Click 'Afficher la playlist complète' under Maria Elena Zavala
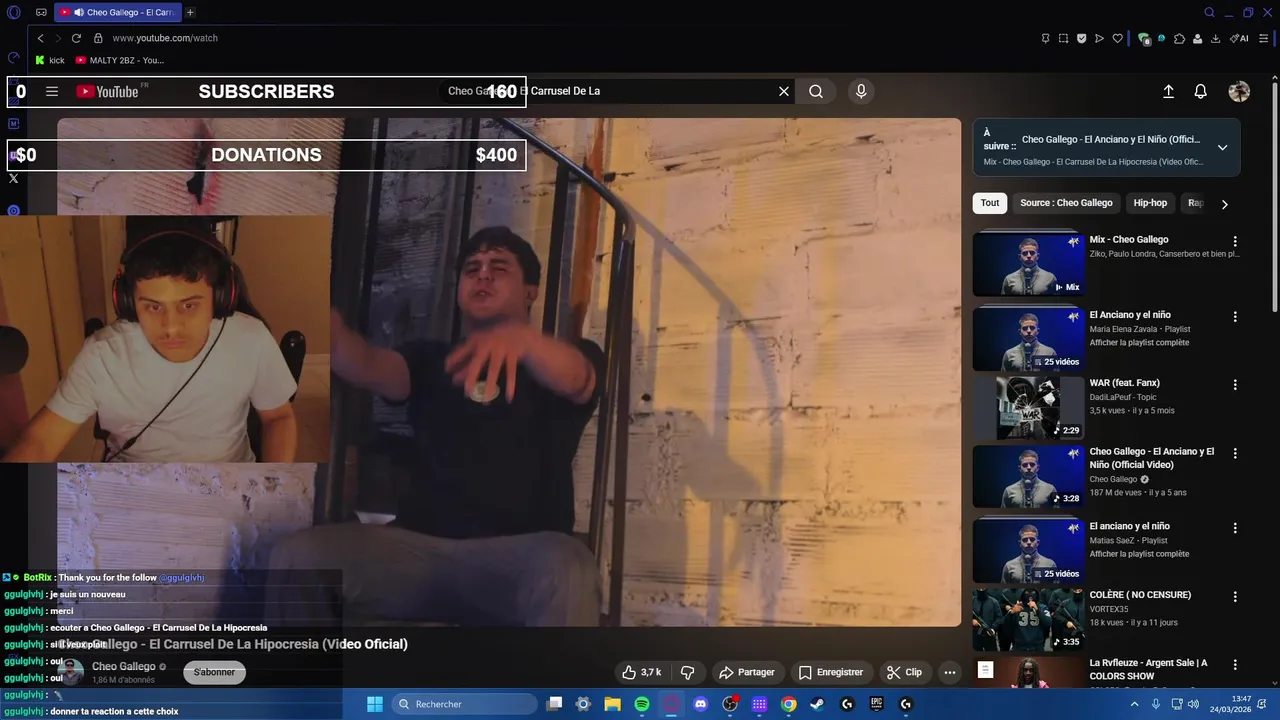 tap(1139, 343)
